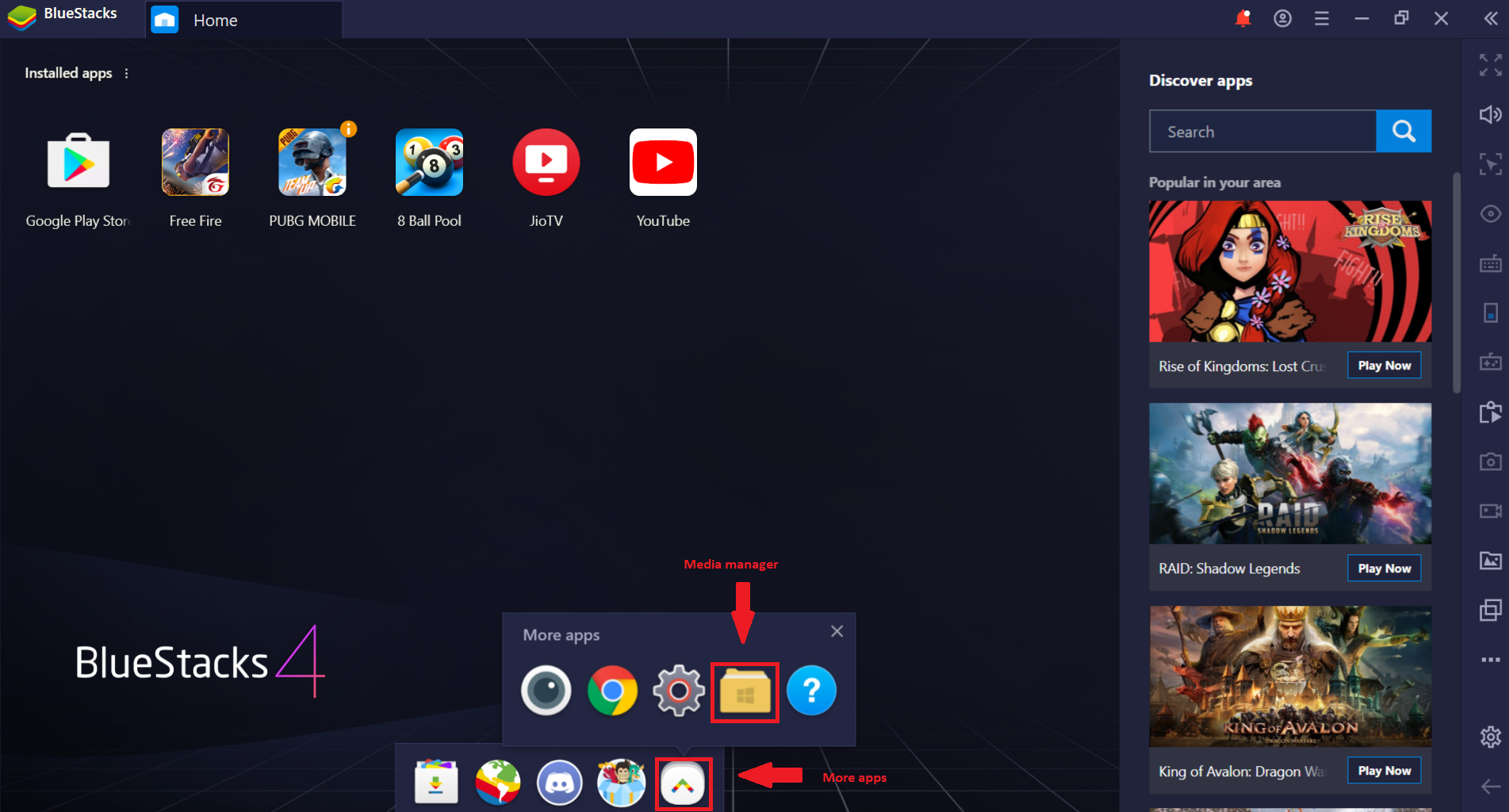Screen dimensions: 1509x812
Task: Open Installed apps options menu dots
Action: click(126, 73)
